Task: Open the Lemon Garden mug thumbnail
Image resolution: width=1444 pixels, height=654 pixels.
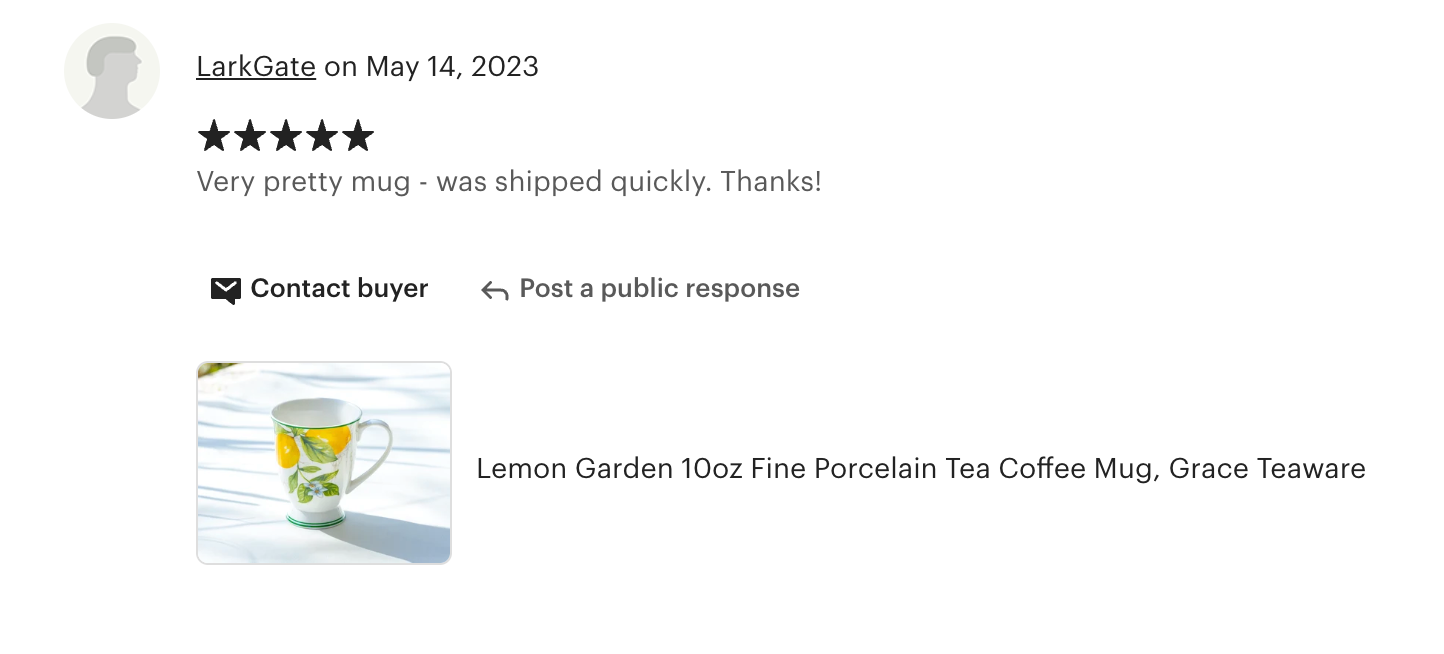Action: (x=324, y=463)
